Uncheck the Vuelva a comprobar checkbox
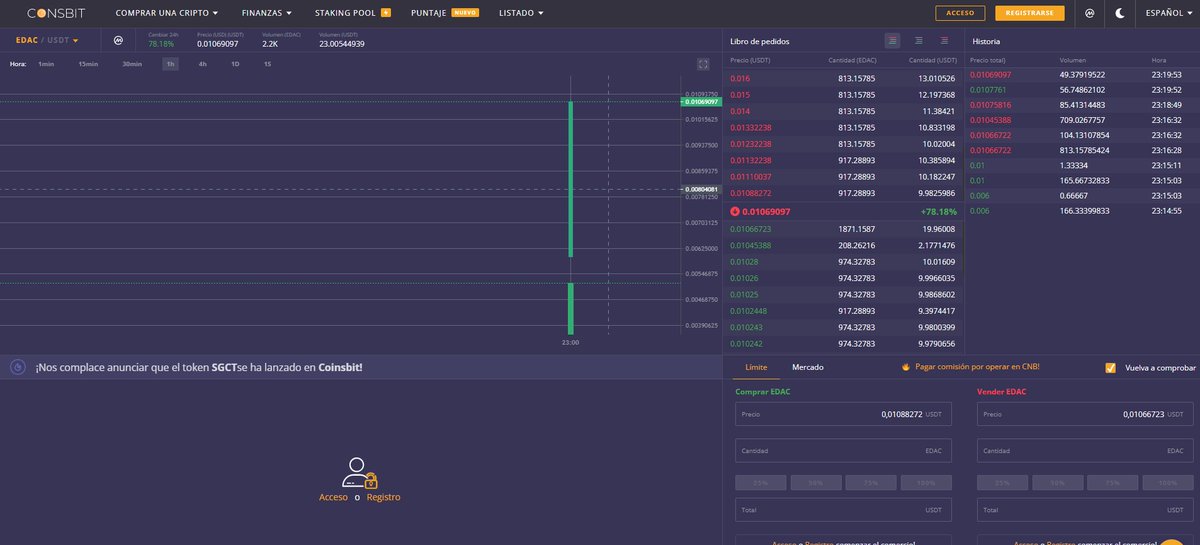Screen dimensions: 1200x545 click(1110, 368)
